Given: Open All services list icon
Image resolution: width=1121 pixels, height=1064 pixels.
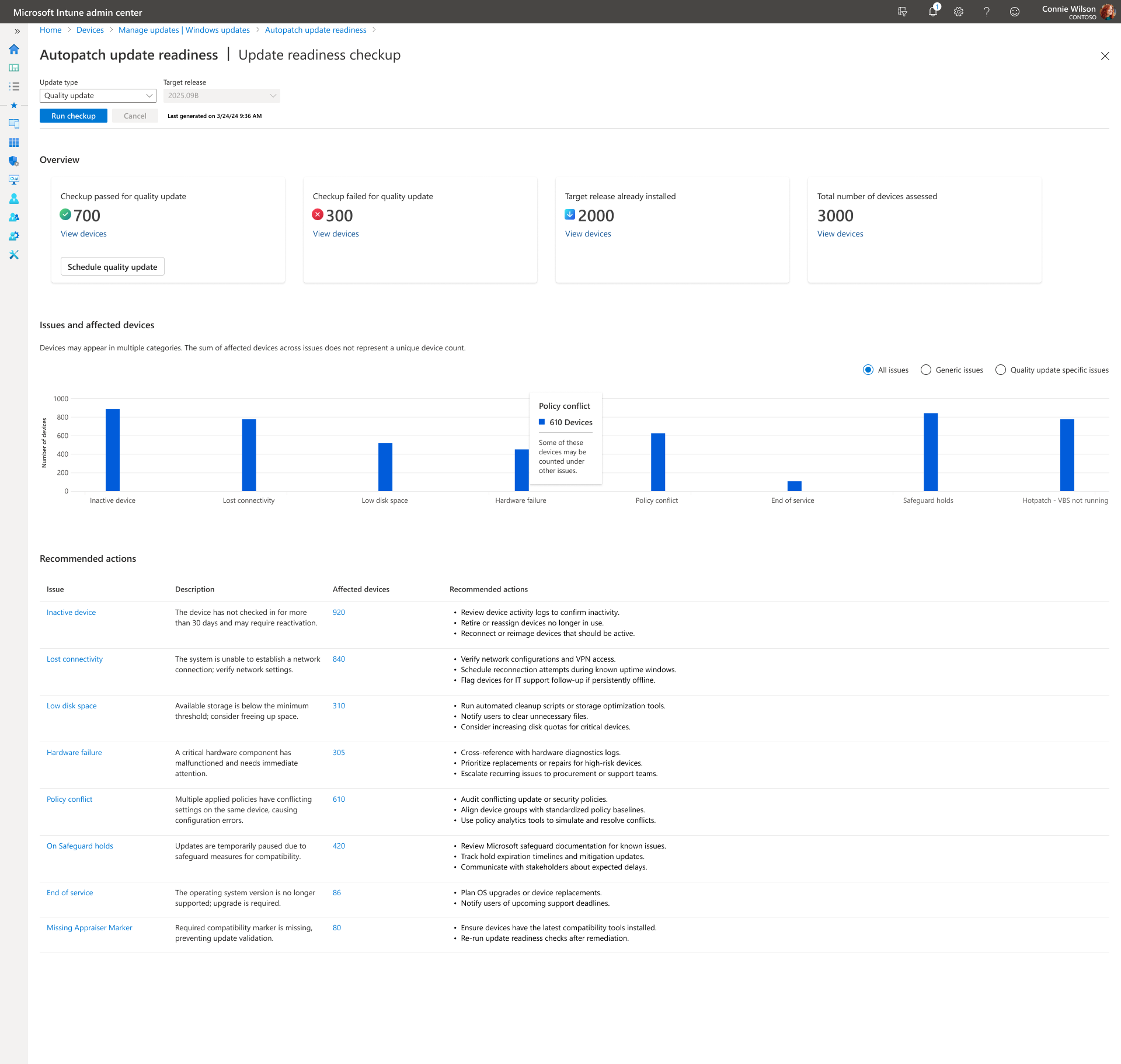Looking at the screenshot, I should point(14,86).
